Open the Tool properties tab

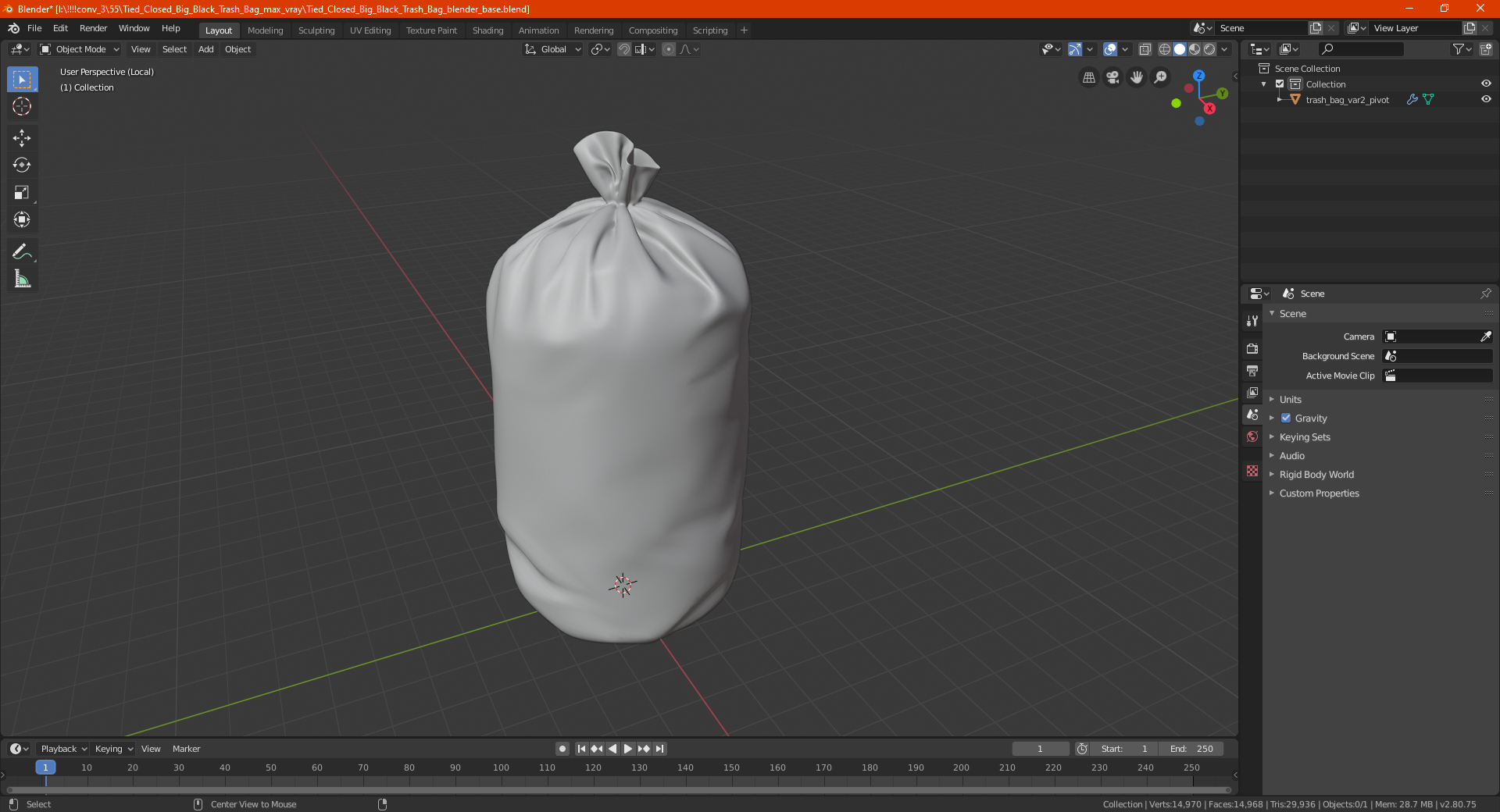(1252, 321)
